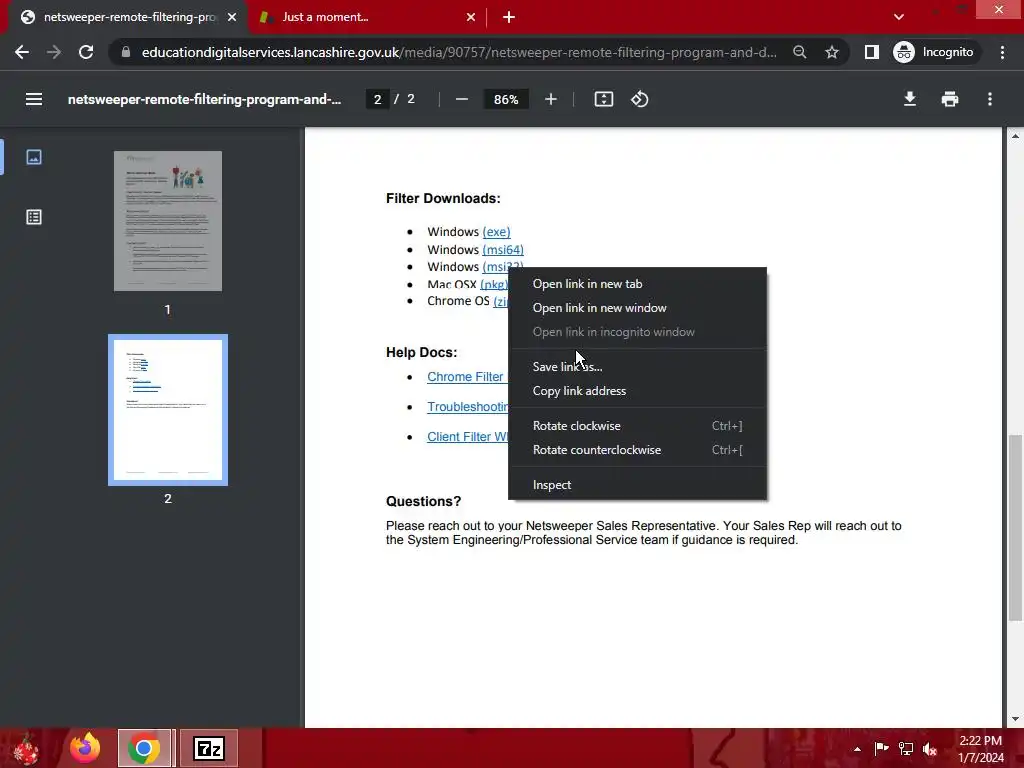
Task: Open the network status tray icon
Action: pyautogui.click(x=906, y=748)
